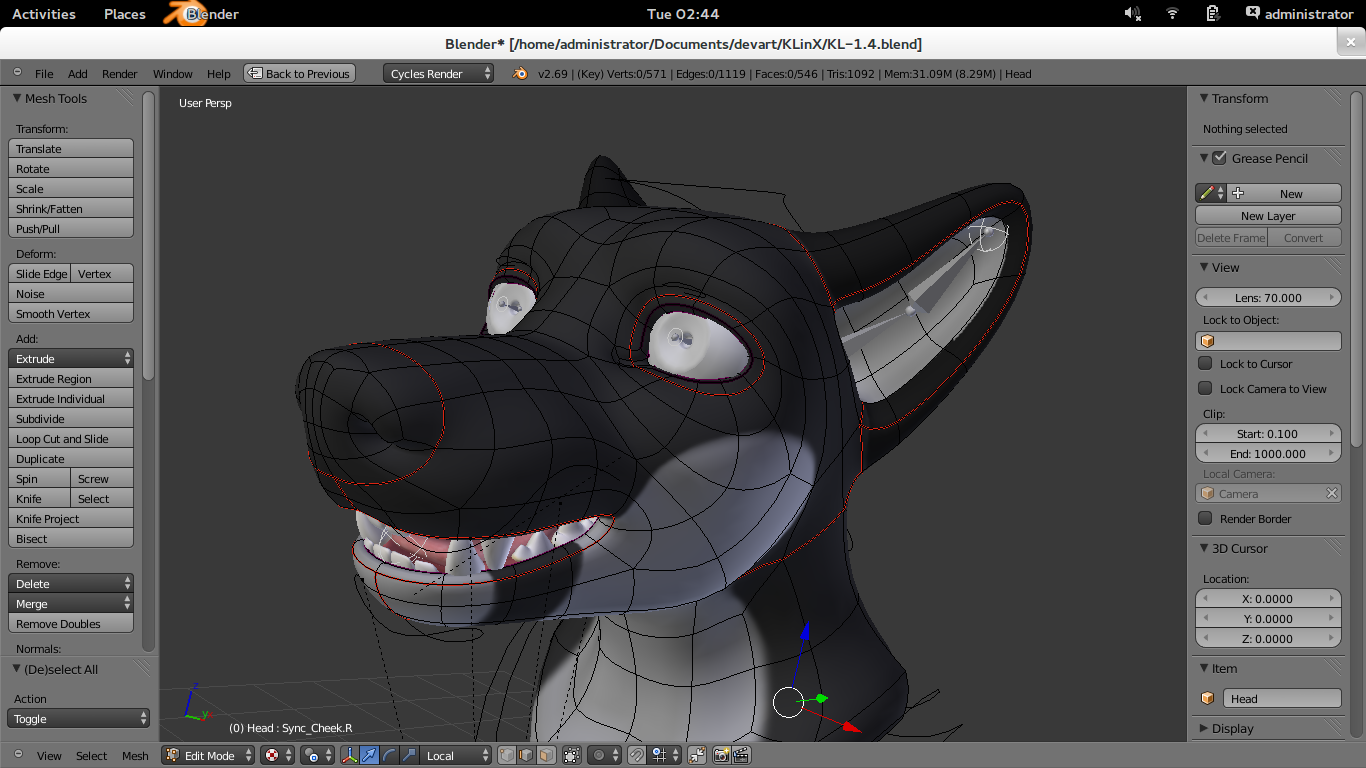
Task: Open the Edit Mode dropdown
Action: 209,755
